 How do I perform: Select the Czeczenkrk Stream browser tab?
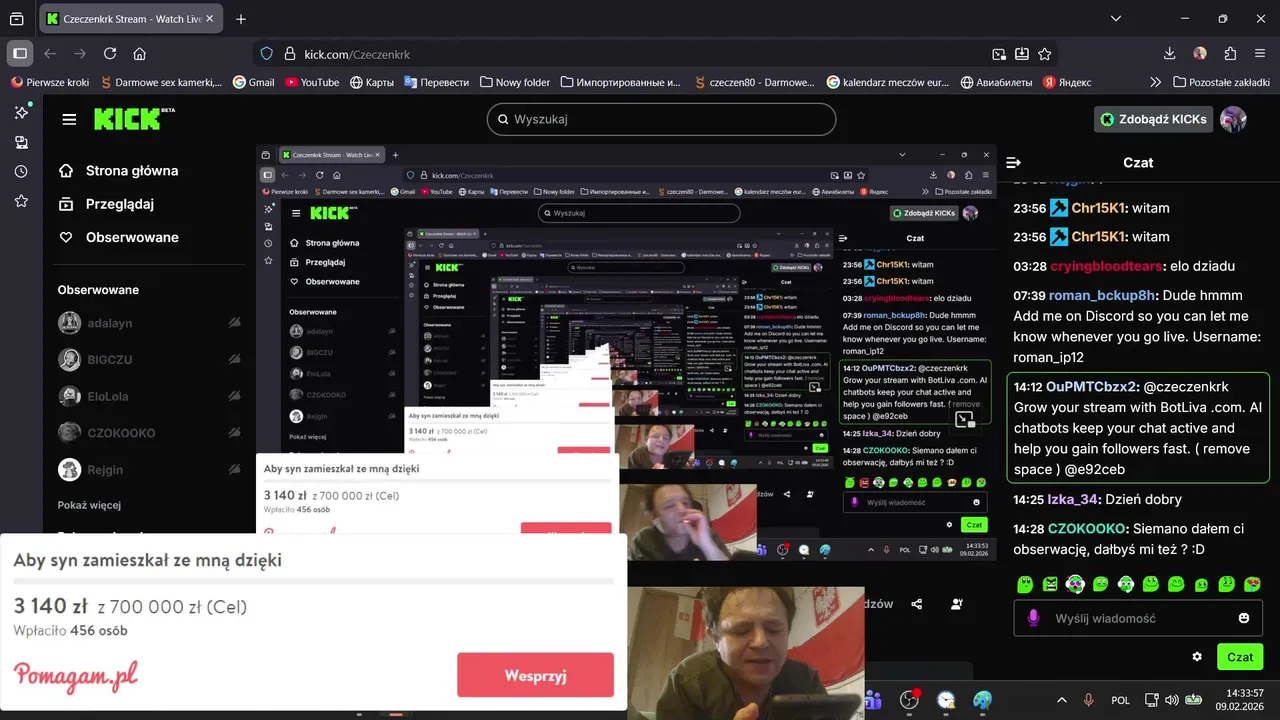(130, 19)
